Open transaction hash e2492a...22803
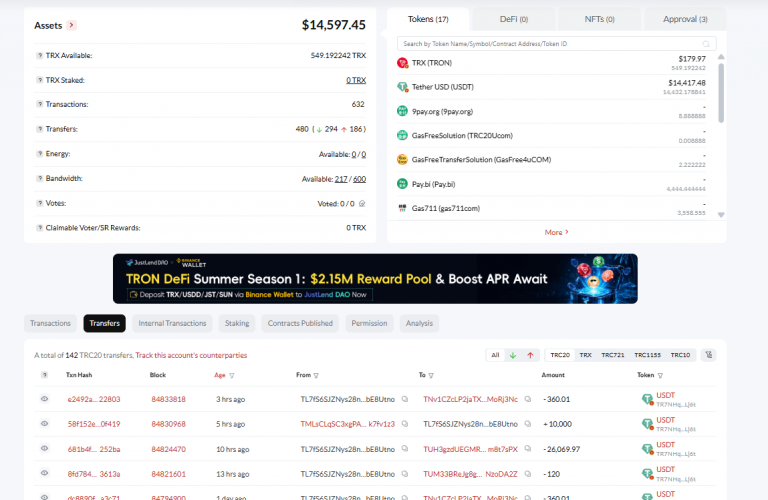 coord(94,399)
